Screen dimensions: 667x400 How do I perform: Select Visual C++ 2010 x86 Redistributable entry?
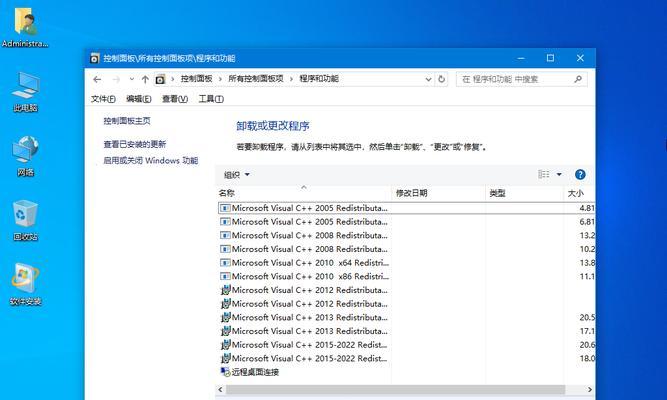406,276
